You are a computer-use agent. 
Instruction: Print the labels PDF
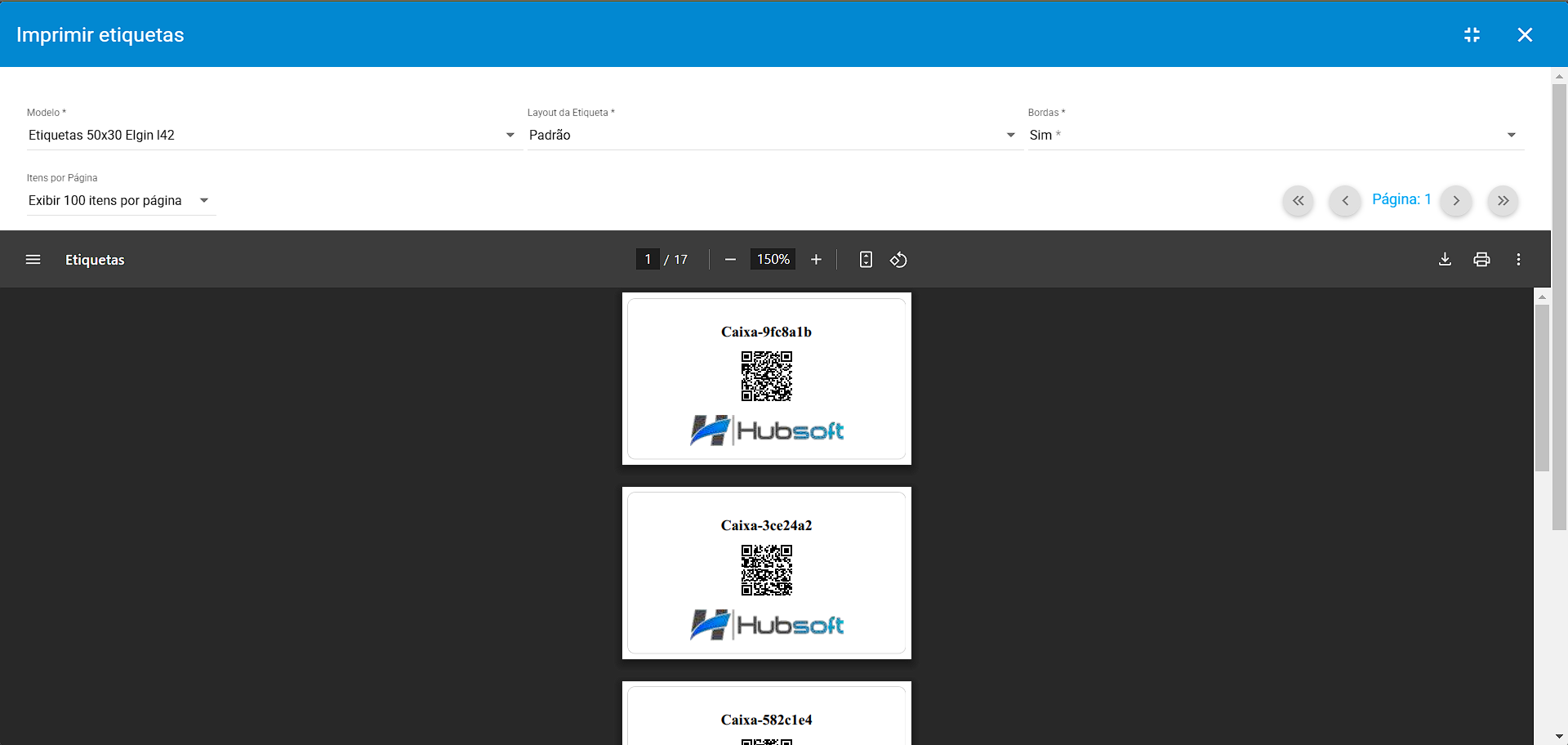pyautogui.click(x=1481, y=259)
